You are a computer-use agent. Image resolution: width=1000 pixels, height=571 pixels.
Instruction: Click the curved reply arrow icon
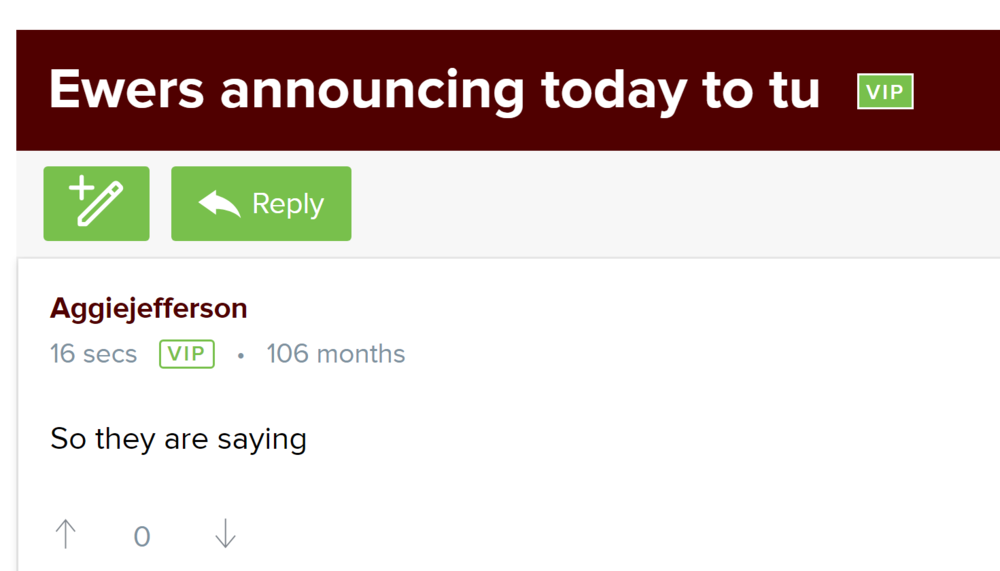[x=219, y=204]
